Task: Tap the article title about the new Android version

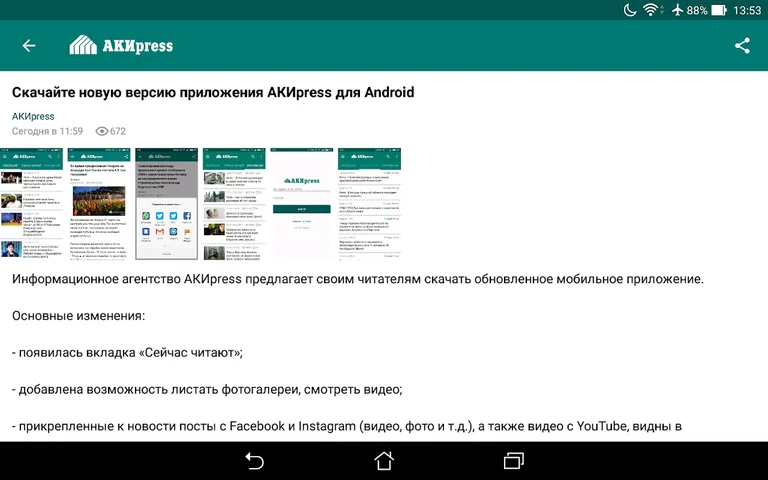Action: (213, 92)
